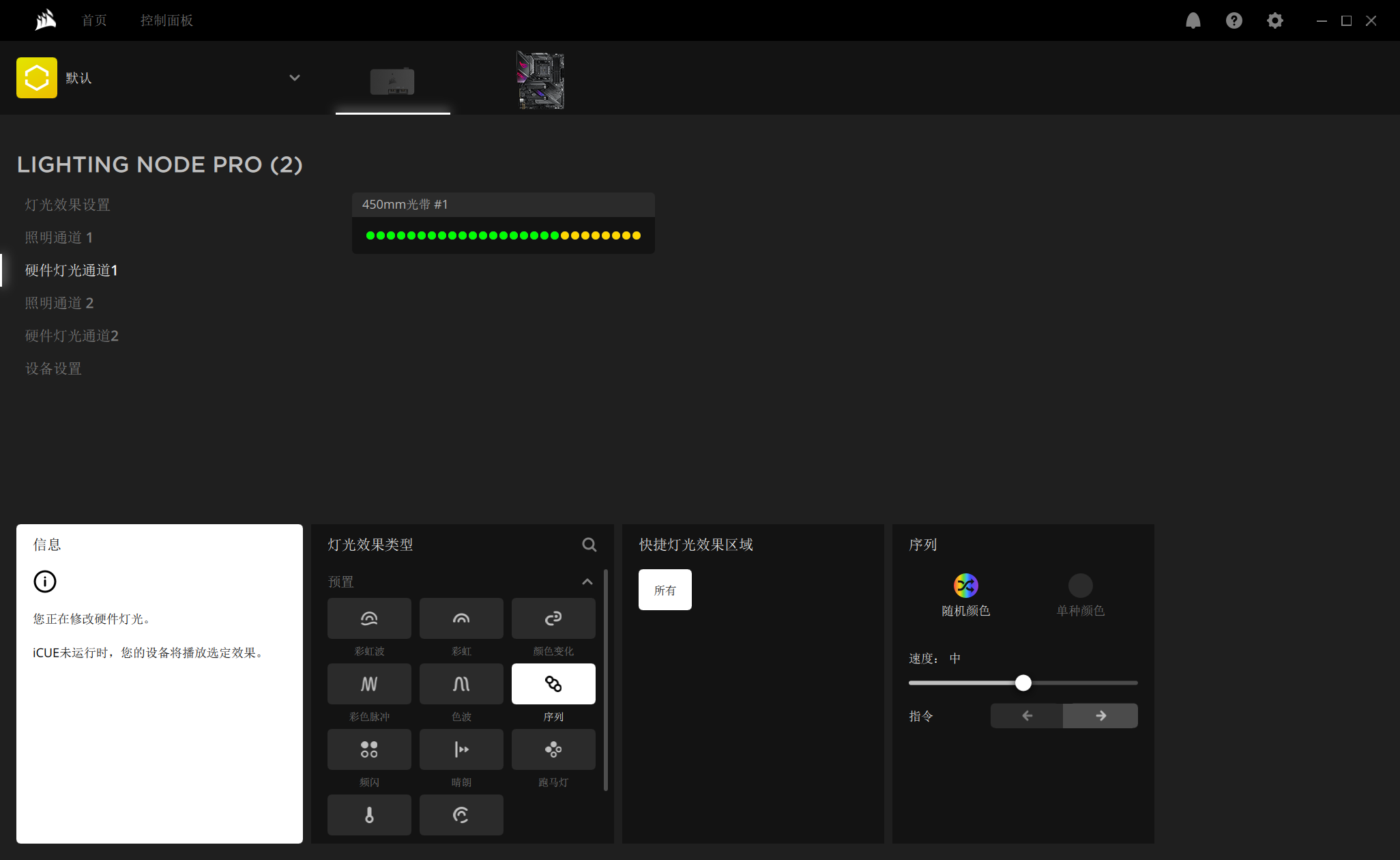Select the 跑马灯 marquee effect

click(553, 749)
